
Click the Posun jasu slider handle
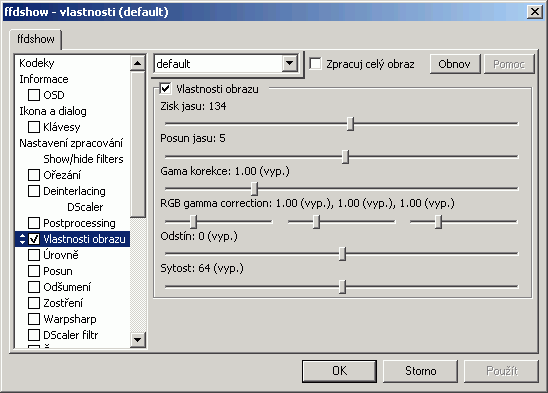345,157
